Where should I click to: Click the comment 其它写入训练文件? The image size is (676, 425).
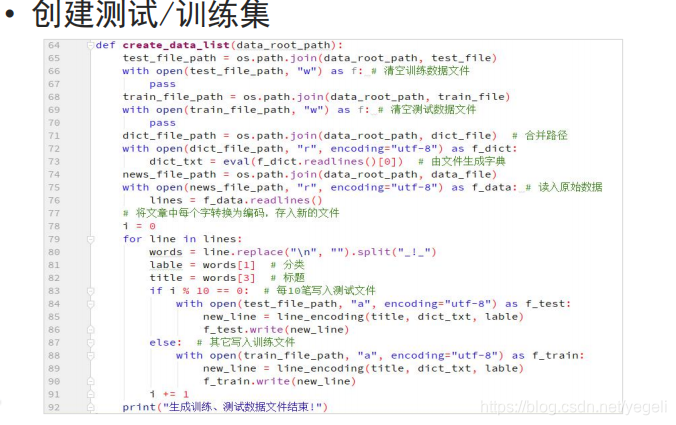tap(252, 342)
